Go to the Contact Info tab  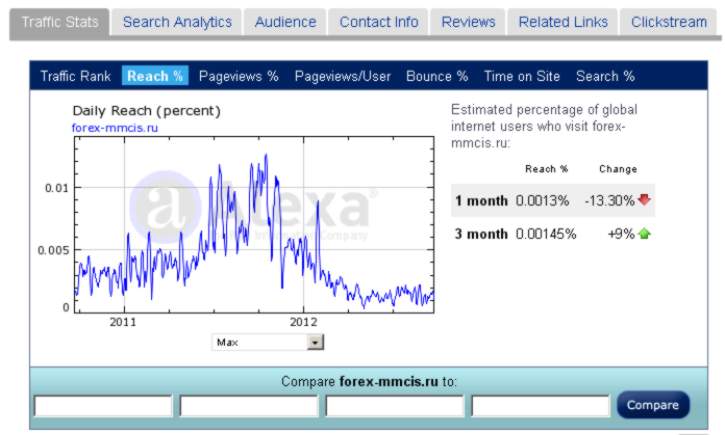click(x=379, y=22)
